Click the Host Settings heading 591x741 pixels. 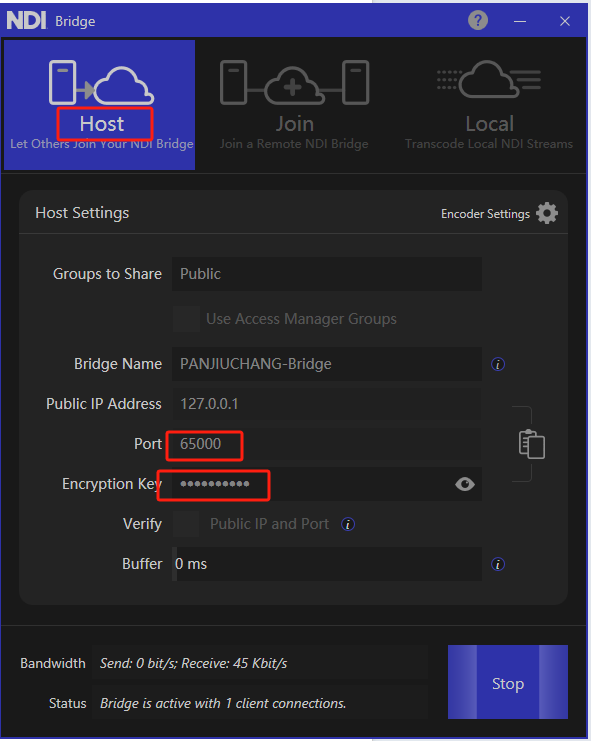82,213
